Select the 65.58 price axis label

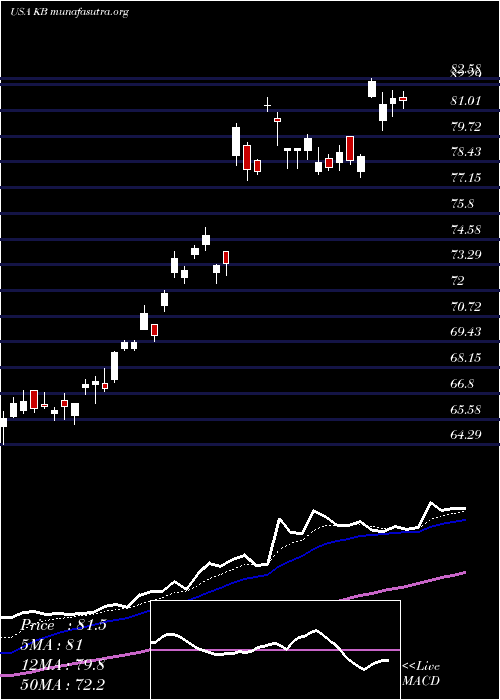(x=466, y=410)
